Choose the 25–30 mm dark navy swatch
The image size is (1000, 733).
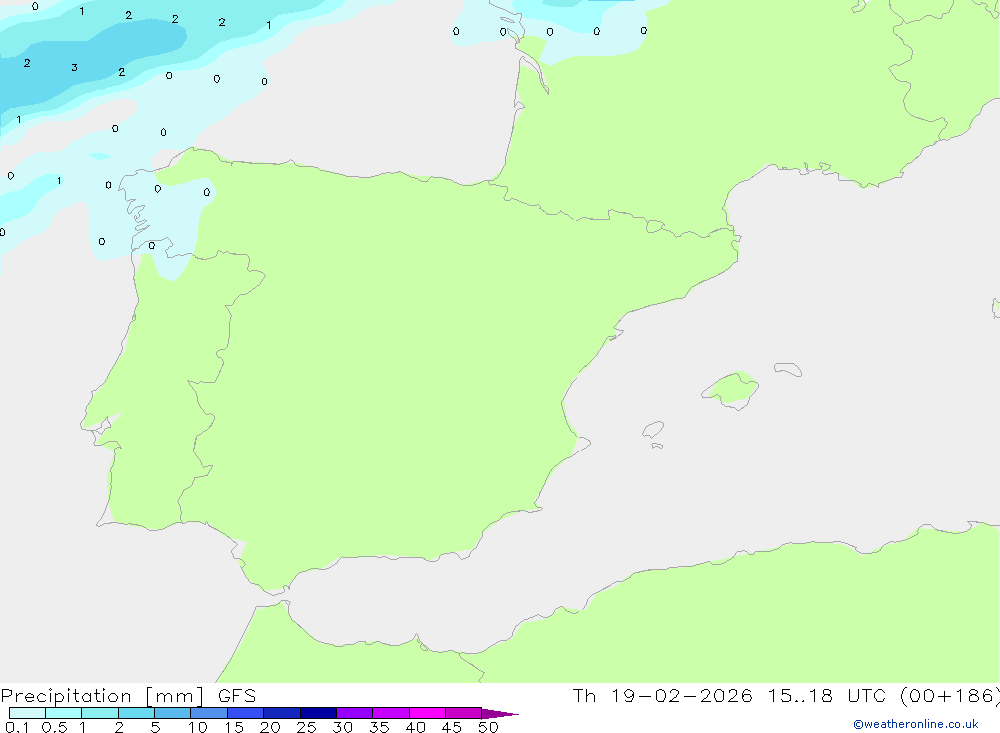pyautogui.click(x=318, y=713)
